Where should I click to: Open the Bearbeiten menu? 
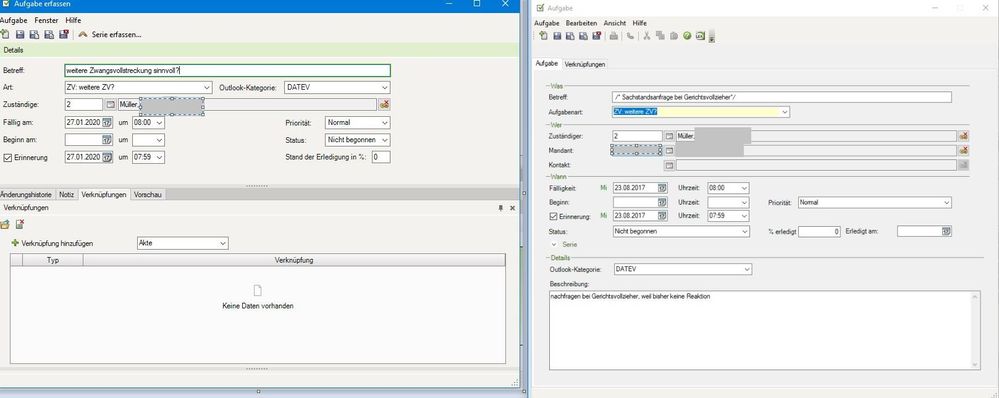click(581, 23)
